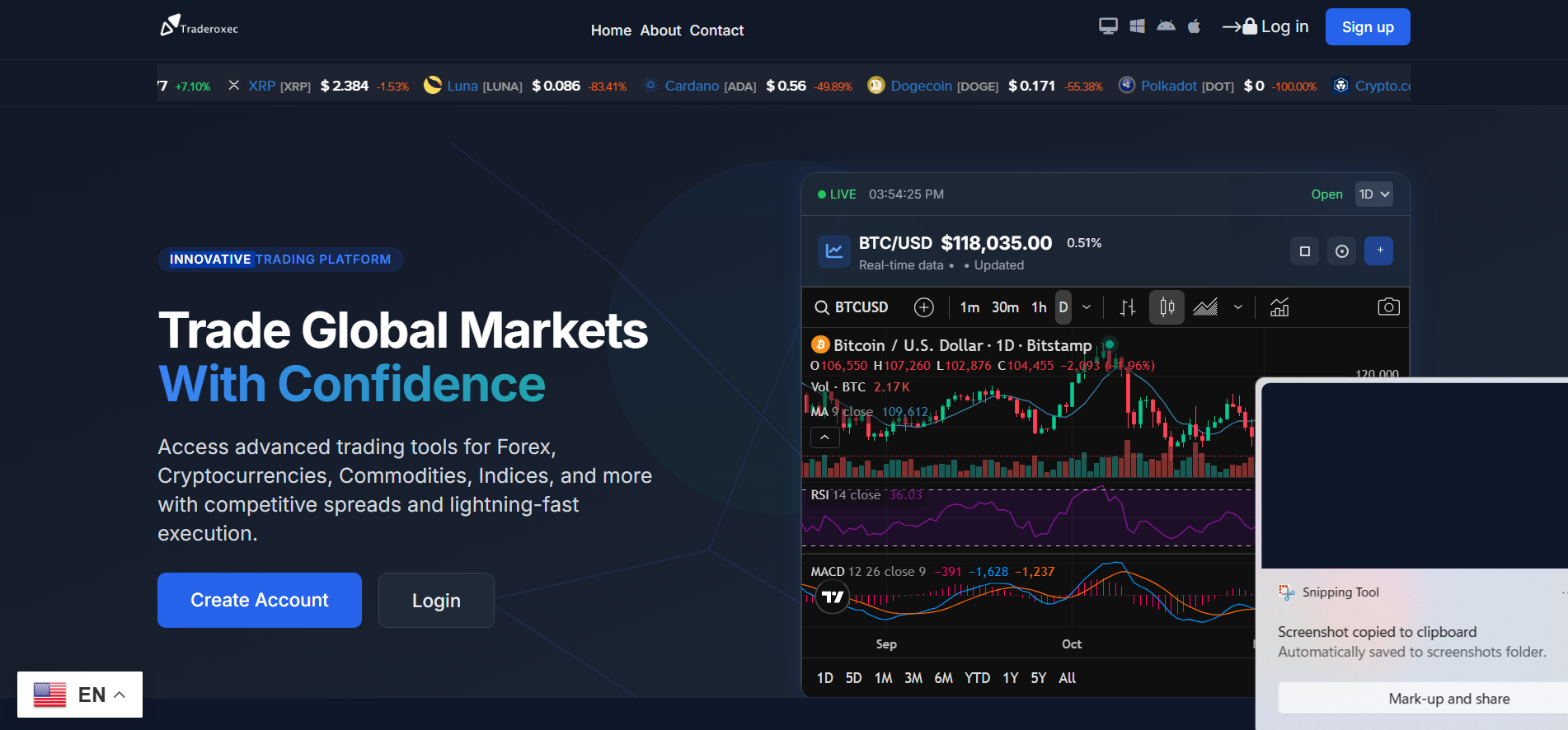1568x730 pixels.
Task: Open the 1D timeframe dropdown
Action: pyautogui.click(x=1374, y=194)
